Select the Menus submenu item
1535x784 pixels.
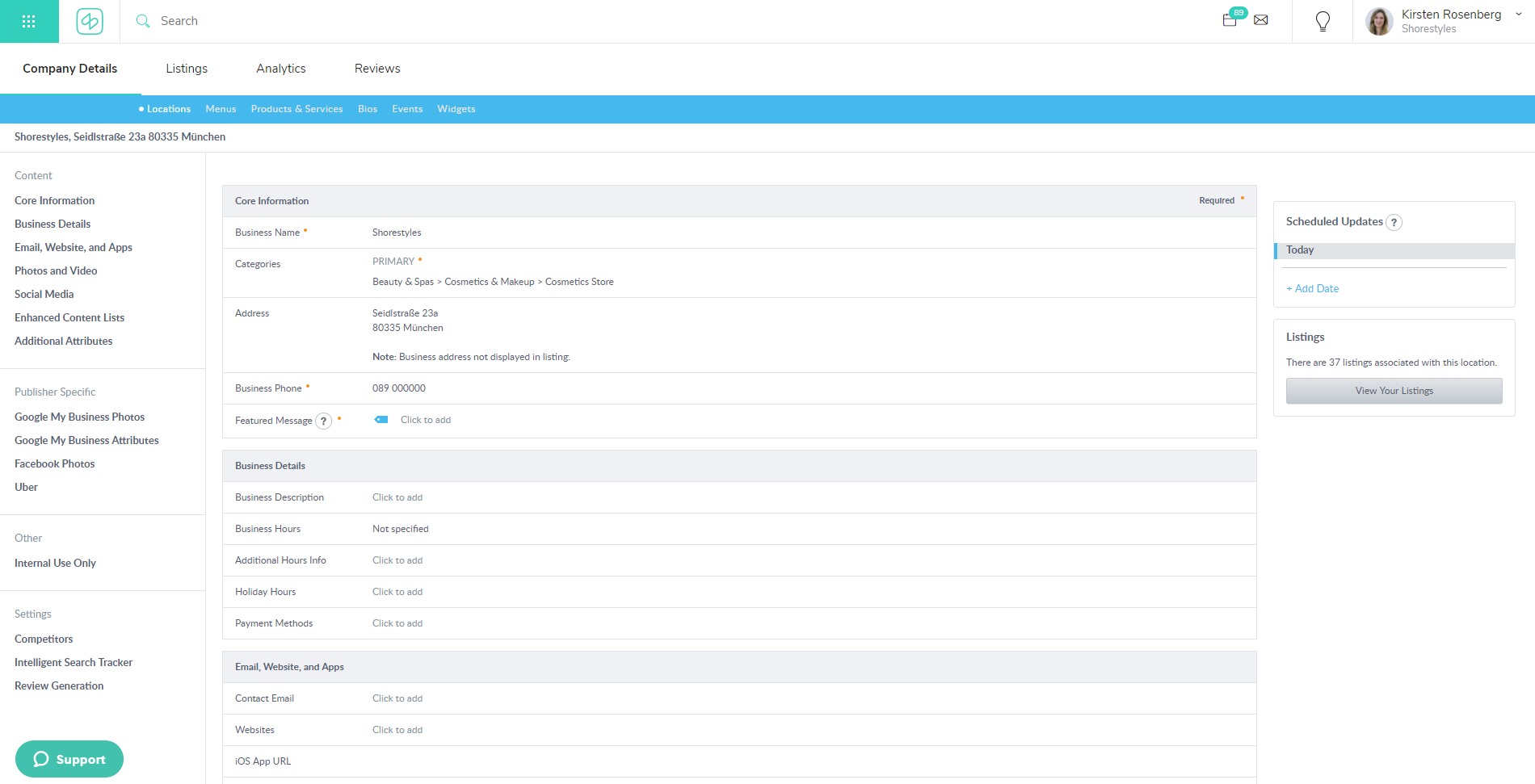click(x=221, y=109)
